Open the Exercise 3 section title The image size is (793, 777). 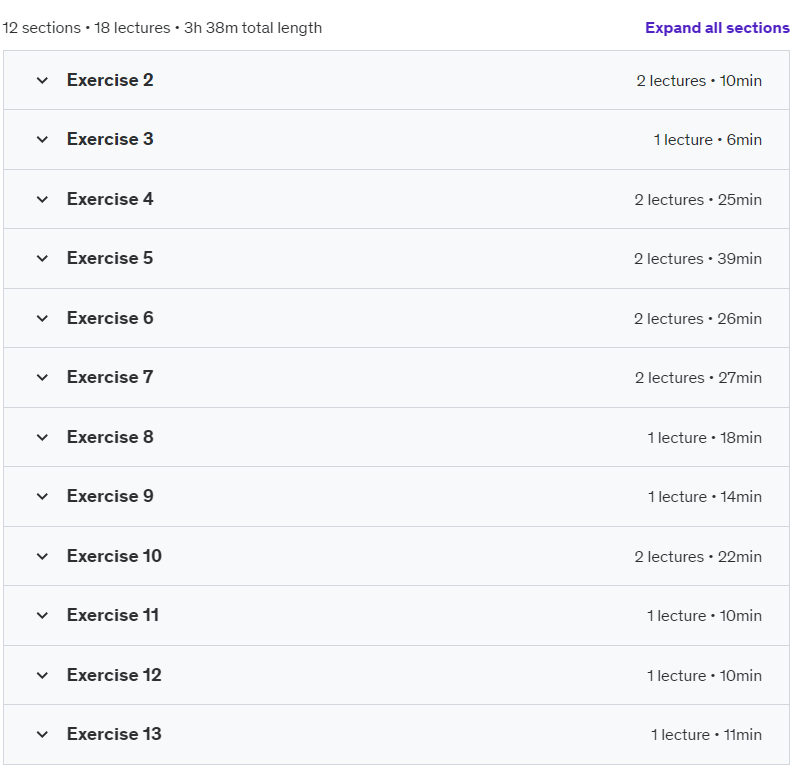pyautogui.click(x=110, y=139)
